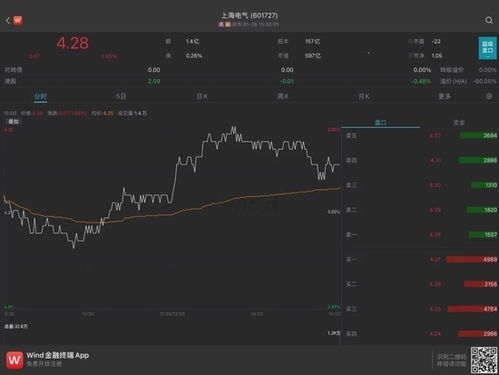Switch to the 月K chart tab
The height and width of the screenshot is (375, 499).
364,96
